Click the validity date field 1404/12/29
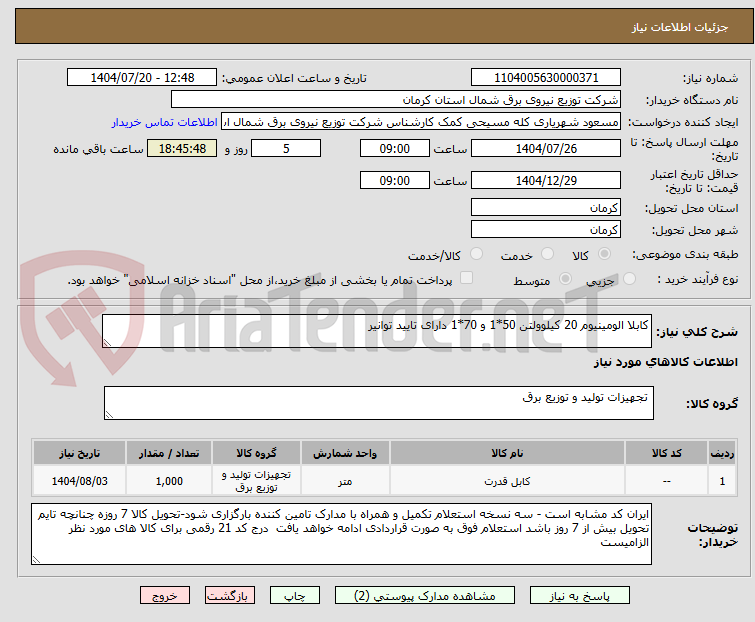Viewport: 755px width, 622px height. pyautogui.click(x=546, y=180)
